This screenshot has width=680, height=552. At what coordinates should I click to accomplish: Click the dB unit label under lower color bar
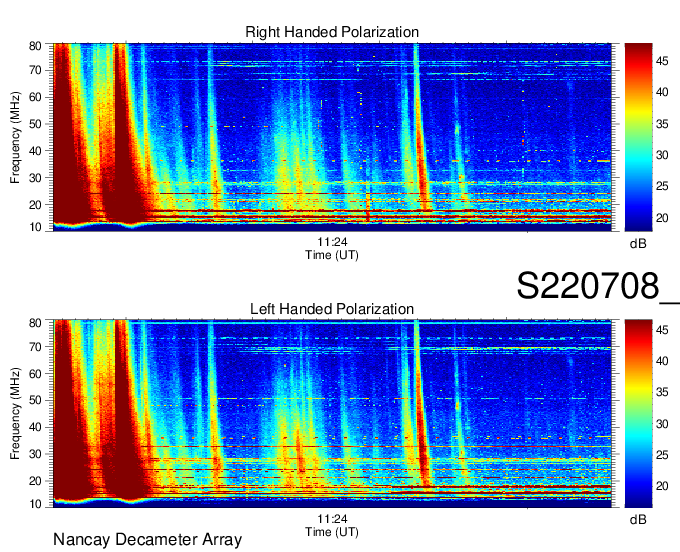click(638, 519)
